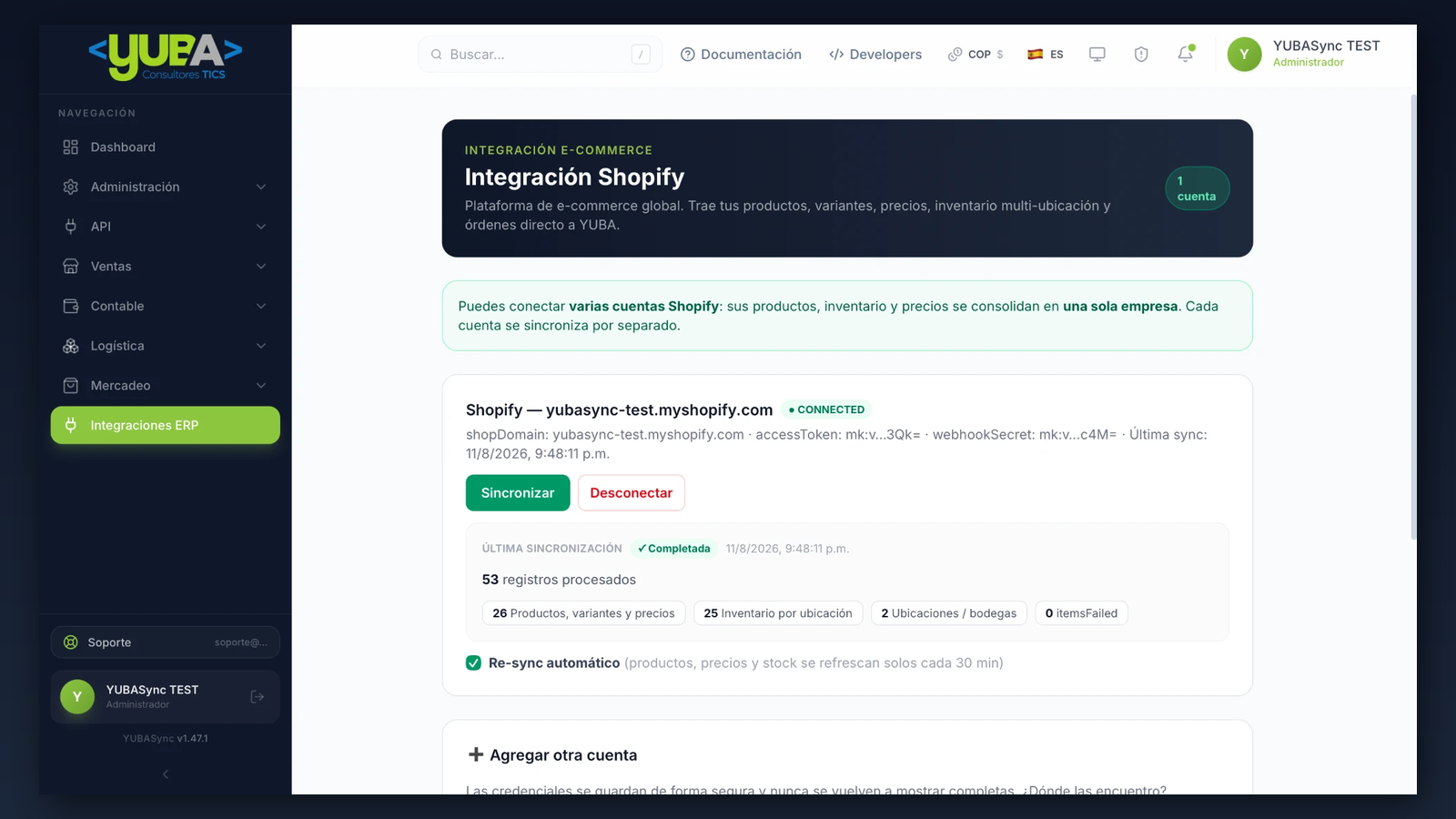Click the YUBASync TEST sidebar user card

(x=166, y=697)
